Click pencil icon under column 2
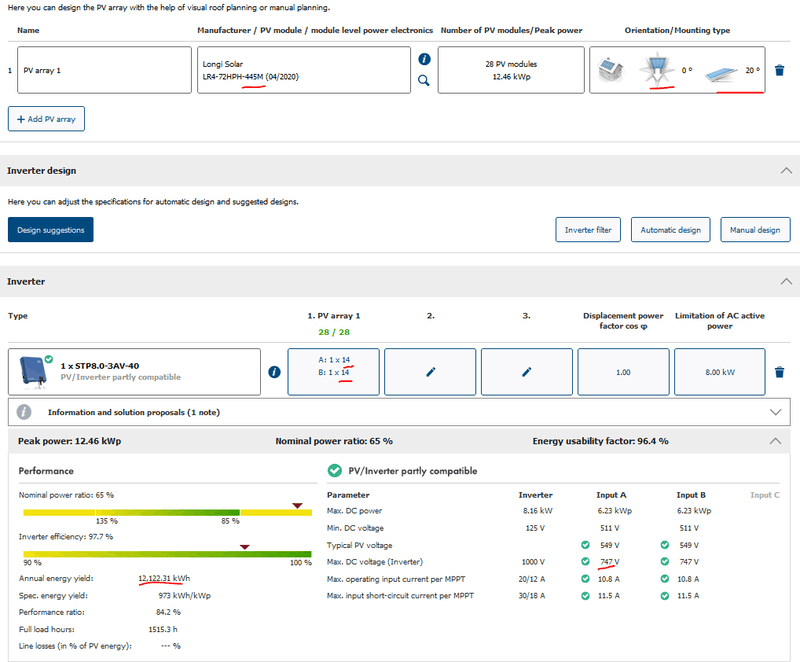The width and height of the screenshot is (800, 662). coord(430,372)
